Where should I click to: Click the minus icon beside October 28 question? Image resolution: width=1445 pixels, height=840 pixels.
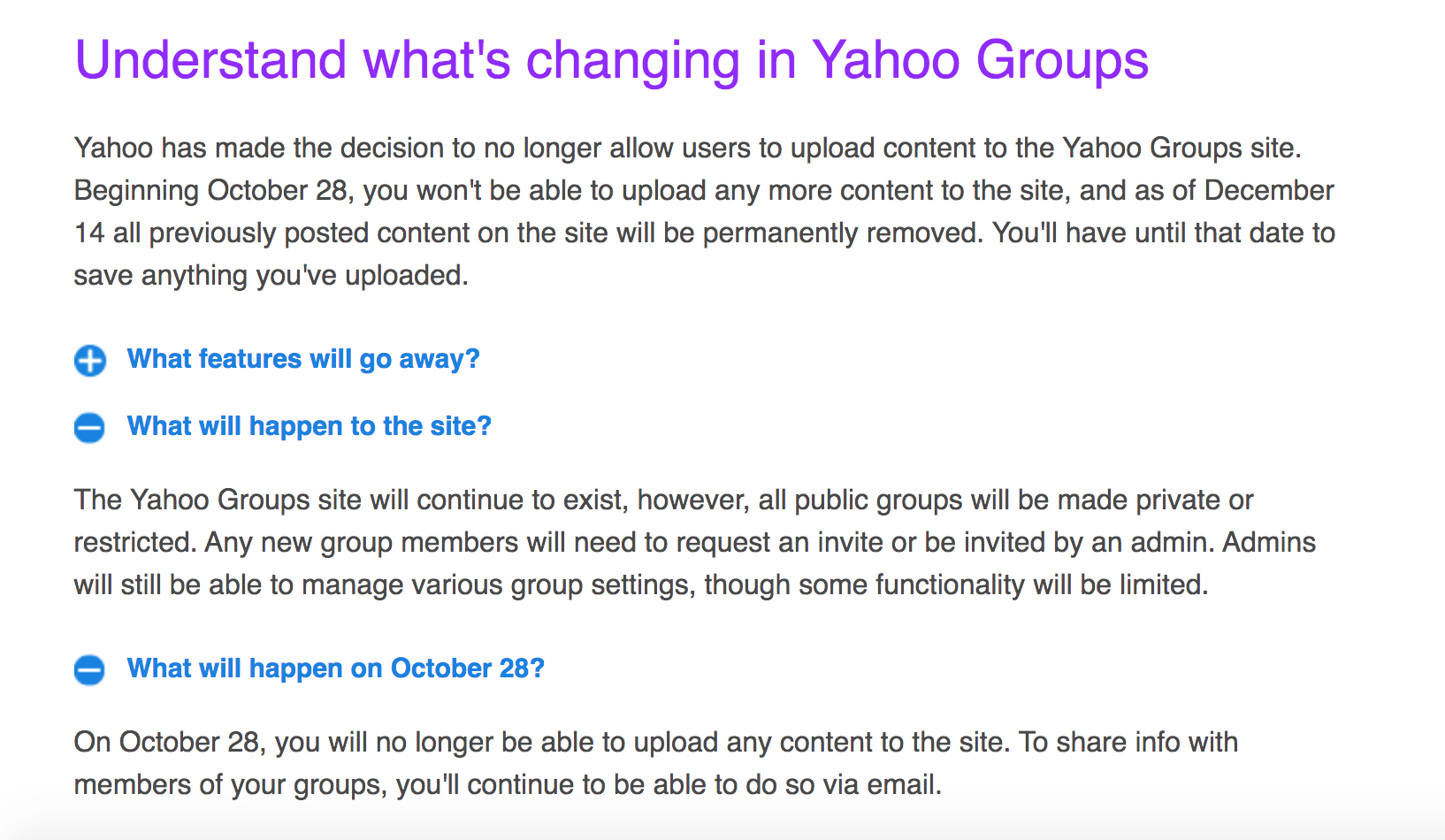[x=89, y=669]
